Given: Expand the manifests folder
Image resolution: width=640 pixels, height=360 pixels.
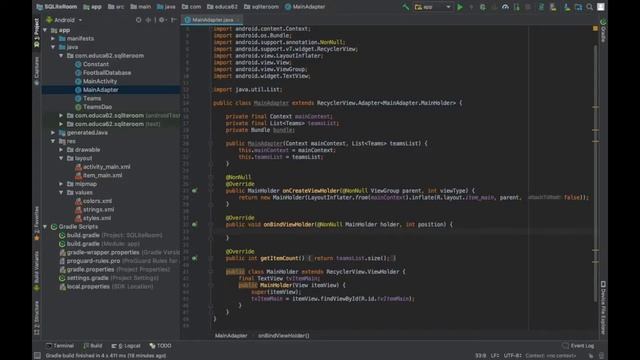Looking at the screenshot, I should (53, 39).
